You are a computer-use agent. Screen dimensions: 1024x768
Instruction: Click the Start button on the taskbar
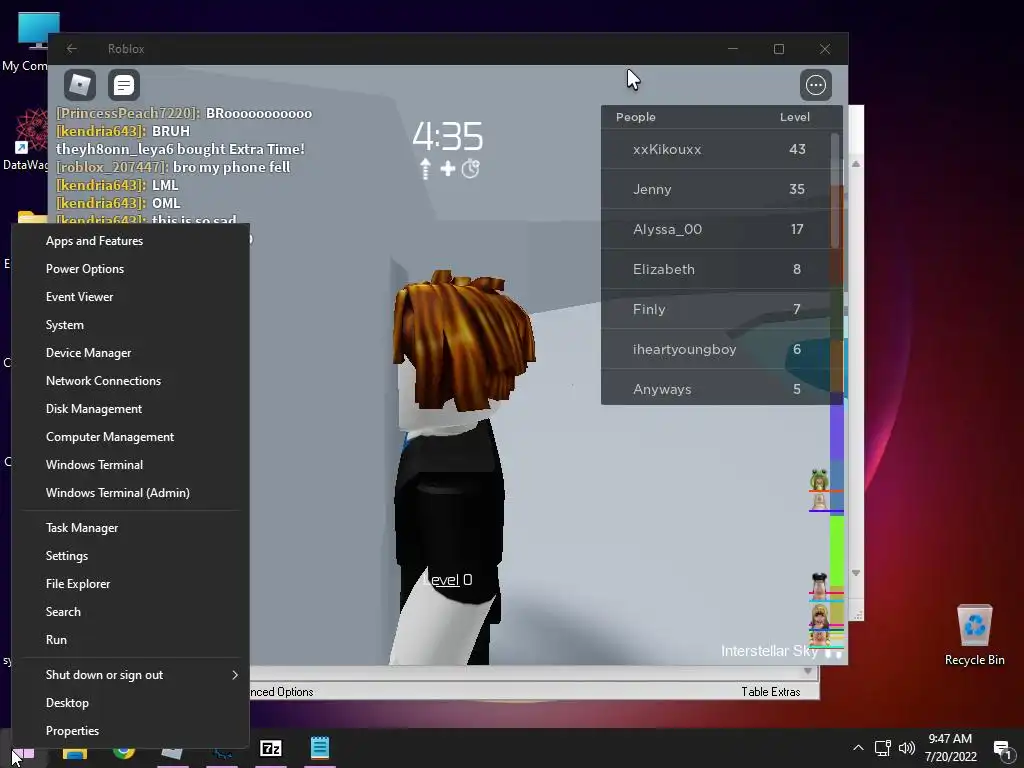(x=23, y=753)
